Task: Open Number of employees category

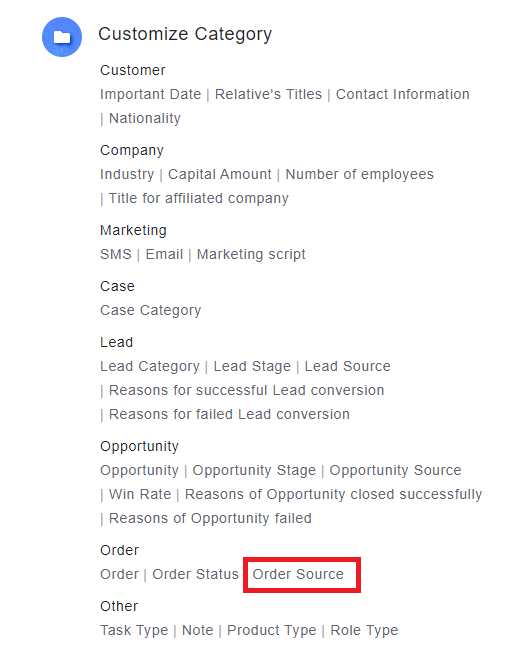Action: point(360,174)
